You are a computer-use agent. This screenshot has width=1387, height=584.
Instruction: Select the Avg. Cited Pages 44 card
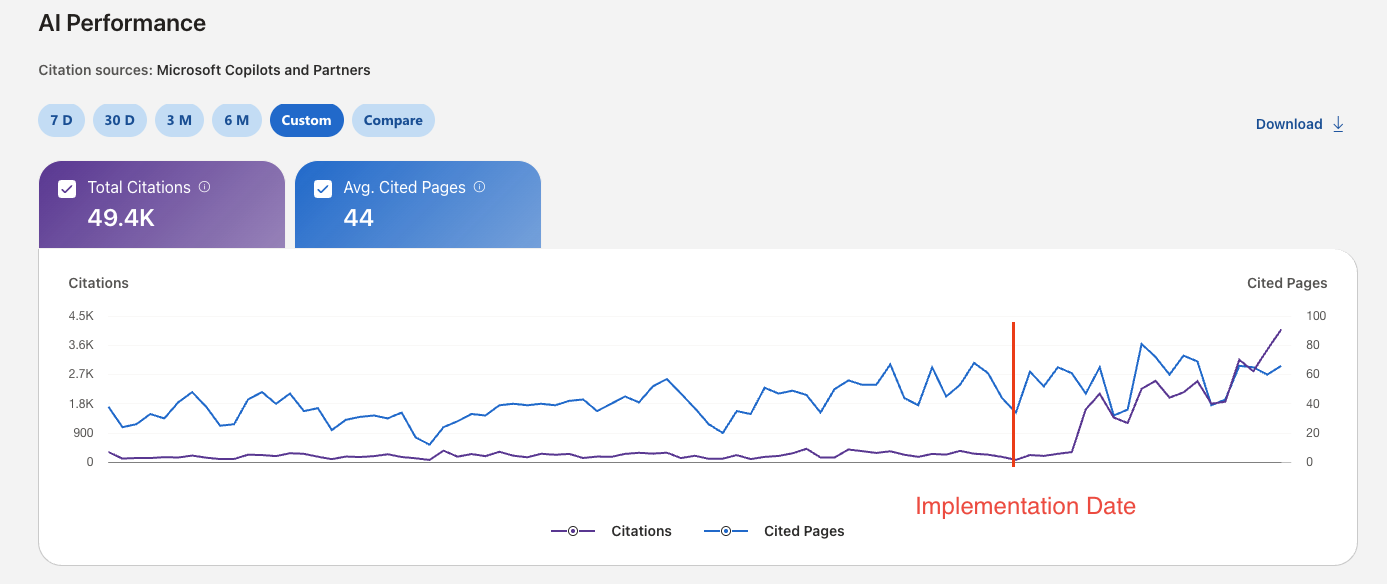(418, 204)
